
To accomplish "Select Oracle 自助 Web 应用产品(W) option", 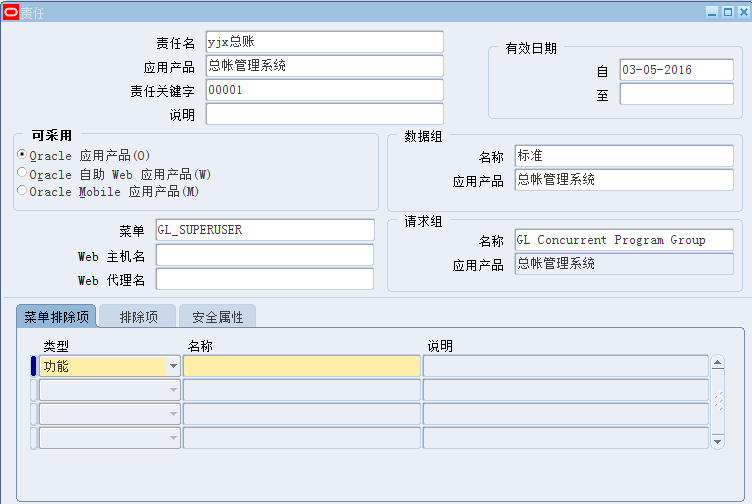I will (x=22, y=172).
